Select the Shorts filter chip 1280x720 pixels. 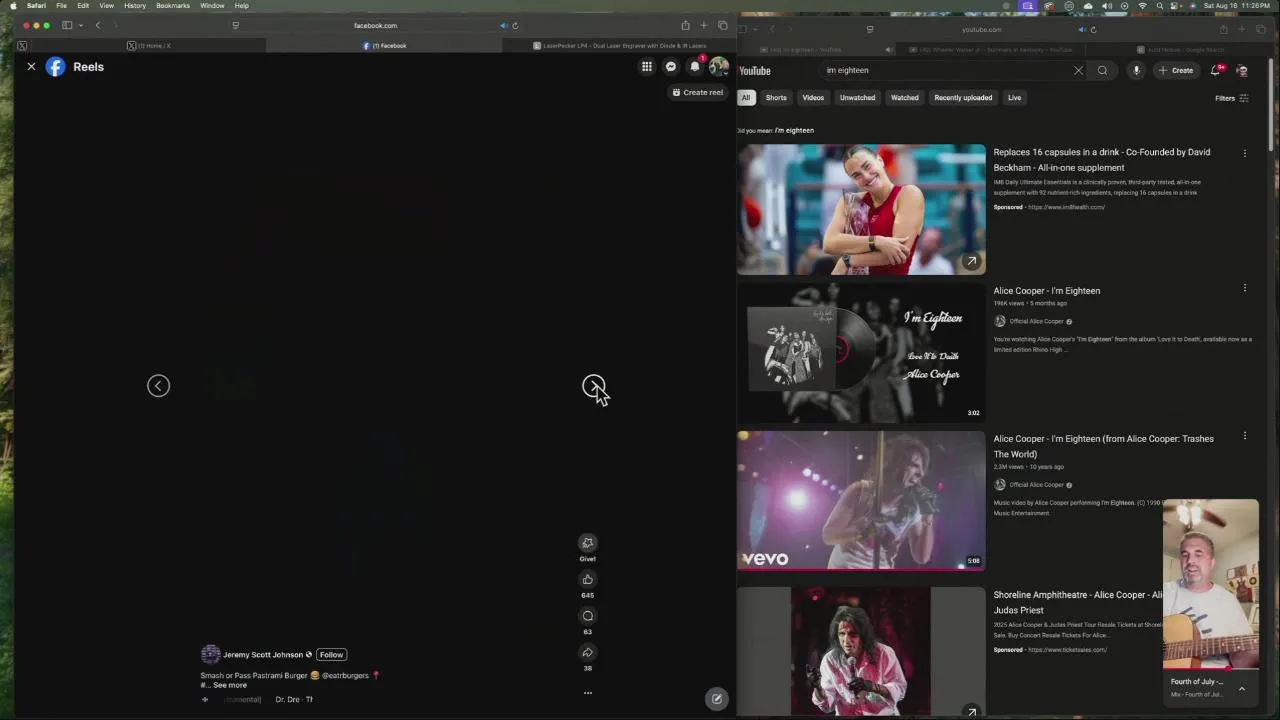776,98
